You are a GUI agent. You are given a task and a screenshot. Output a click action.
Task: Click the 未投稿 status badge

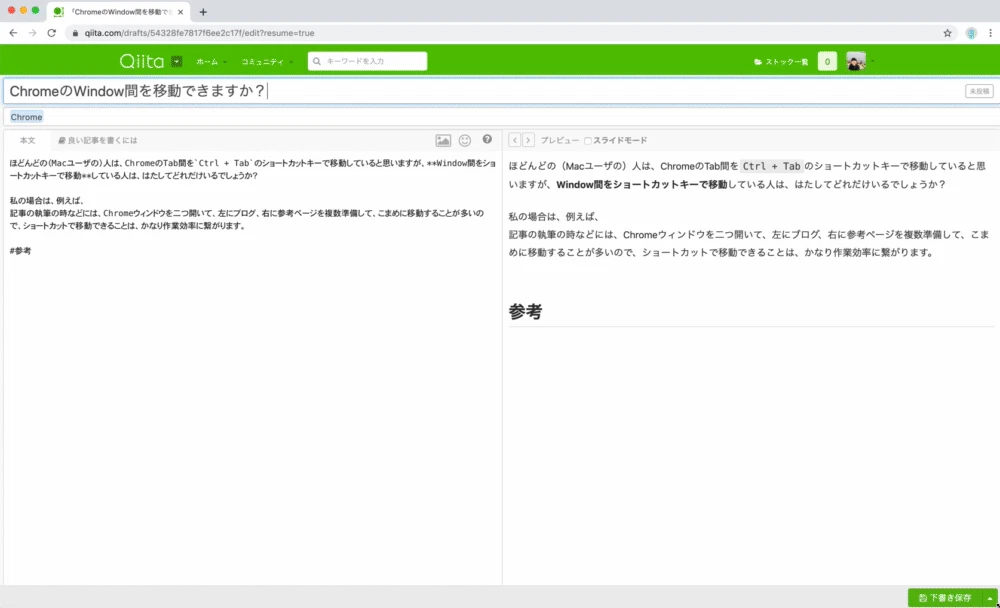click(979, 91)
